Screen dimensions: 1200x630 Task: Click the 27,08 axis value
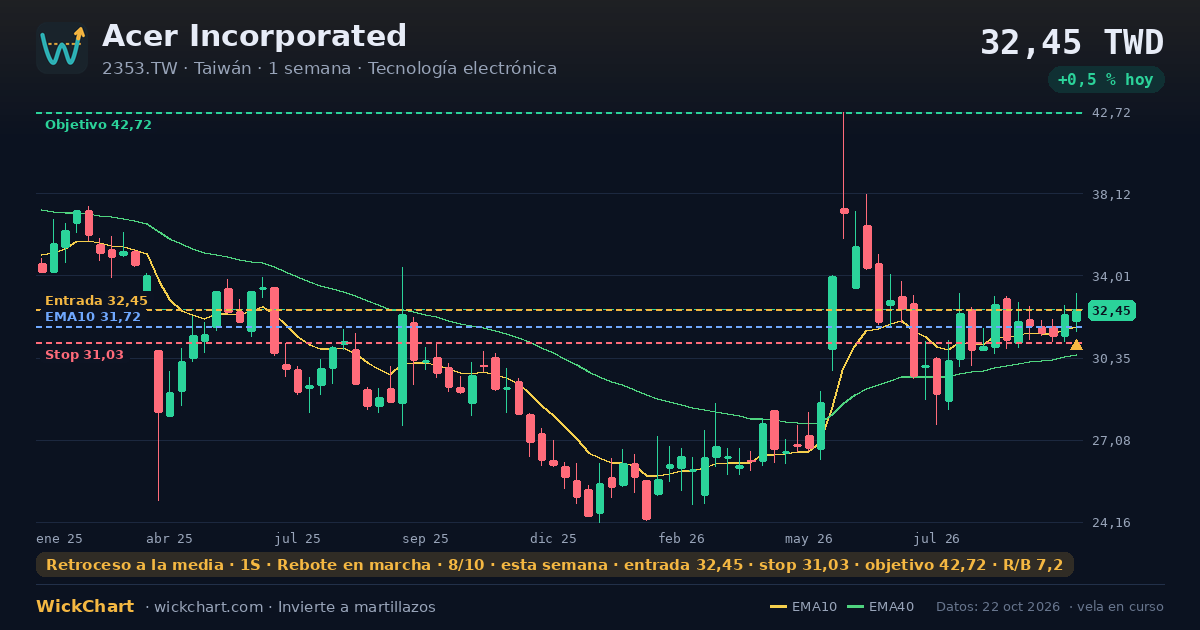1111,441
